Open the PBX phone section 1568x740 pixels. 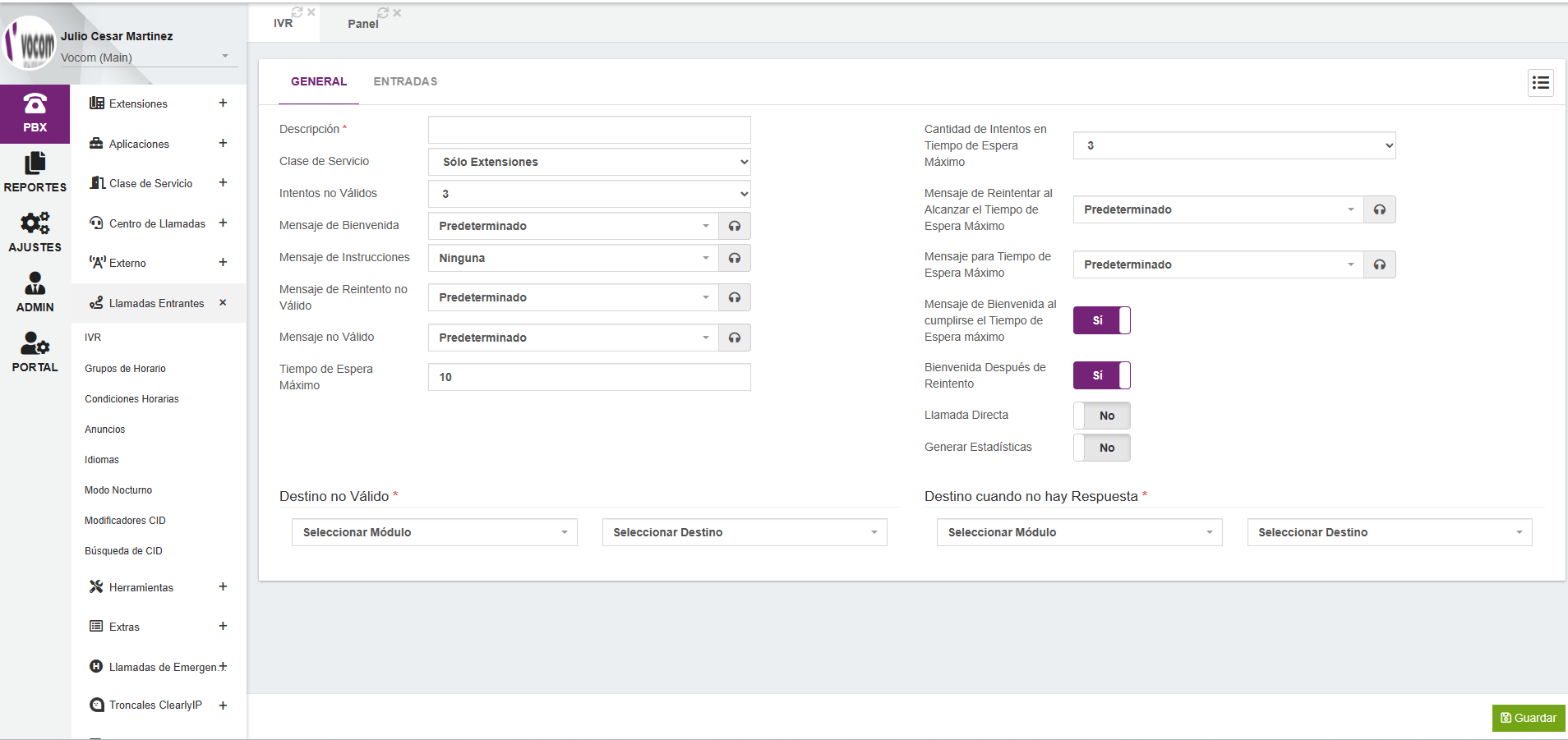(x=35, y=113)
